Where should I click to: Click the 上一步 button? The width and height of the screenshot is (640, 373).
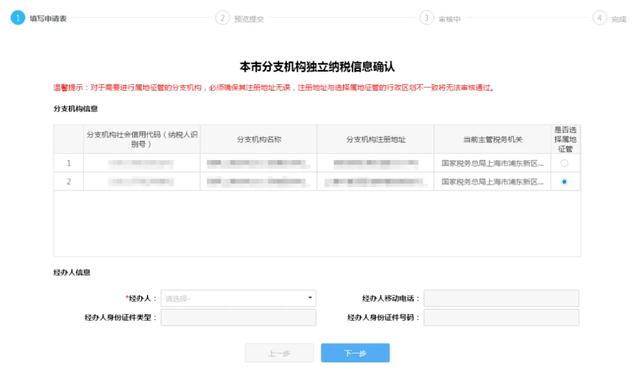coord(279,353)
